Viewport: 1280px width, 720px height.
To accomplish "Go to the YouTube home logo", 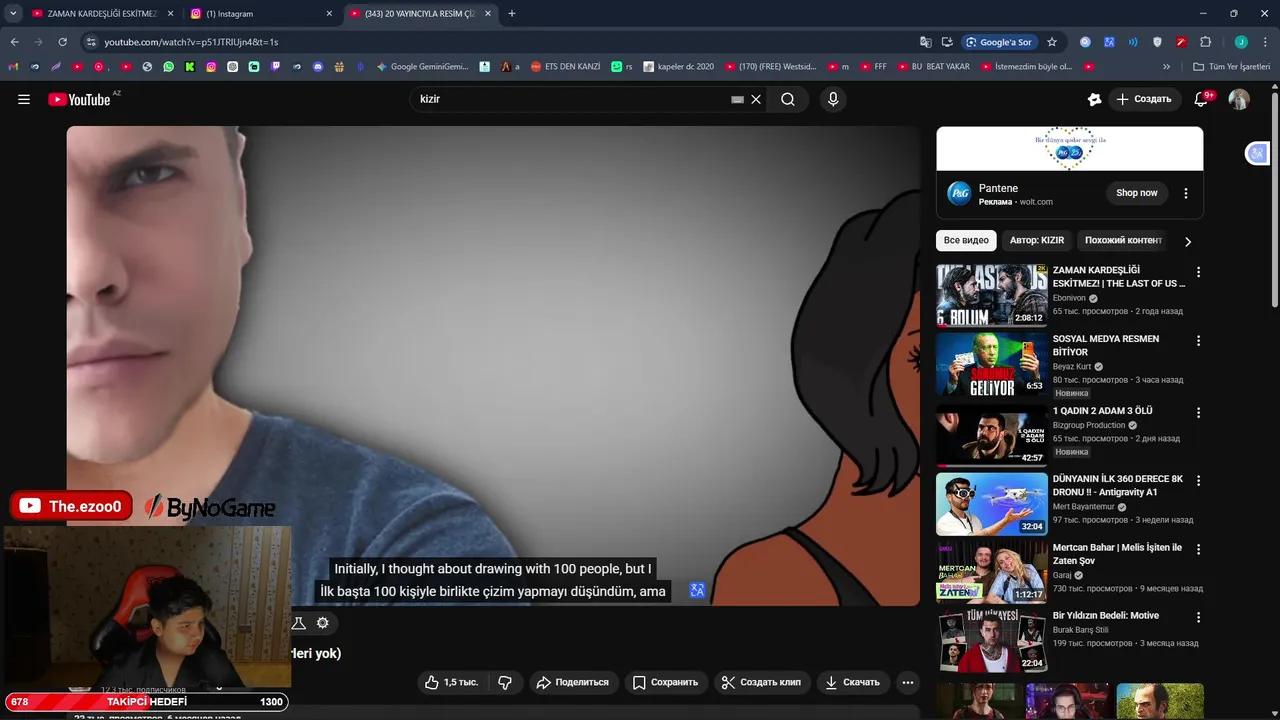I will (80, 99).
